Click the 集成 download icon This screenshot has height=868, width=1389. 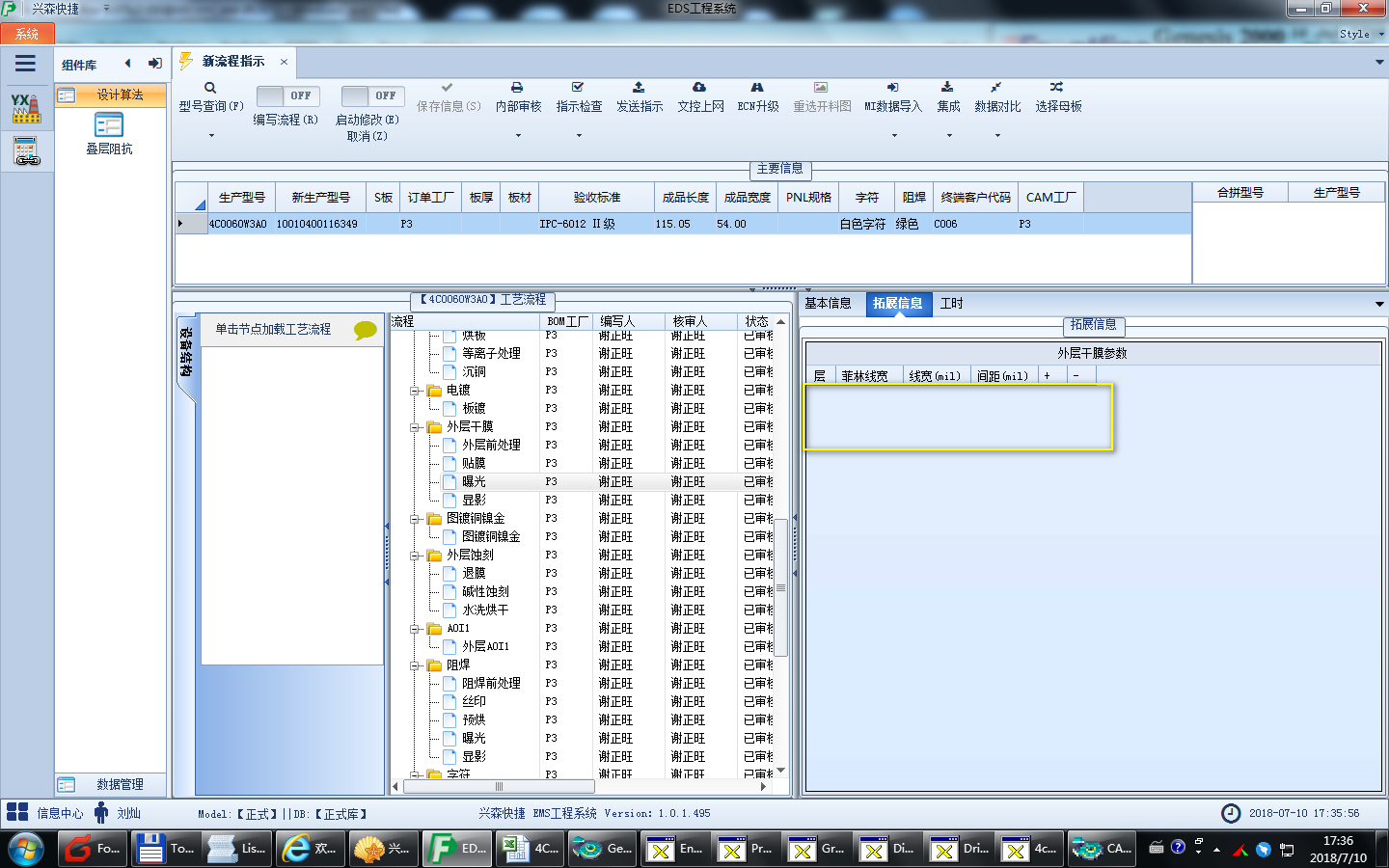pos(947,88)
